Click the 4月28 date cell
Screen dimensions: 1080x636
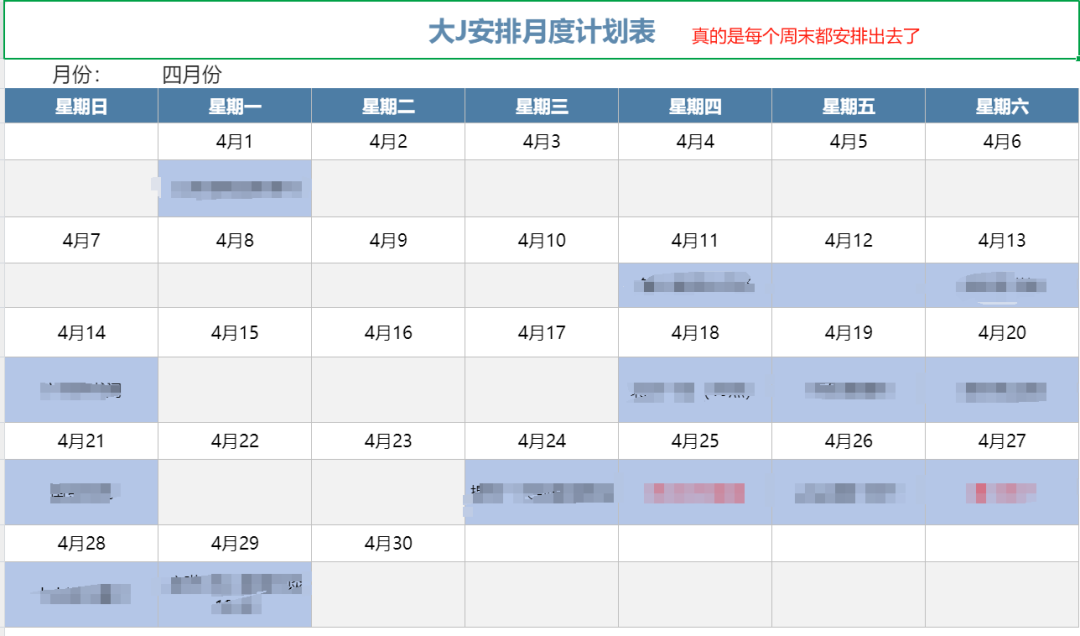coord(81,544)
